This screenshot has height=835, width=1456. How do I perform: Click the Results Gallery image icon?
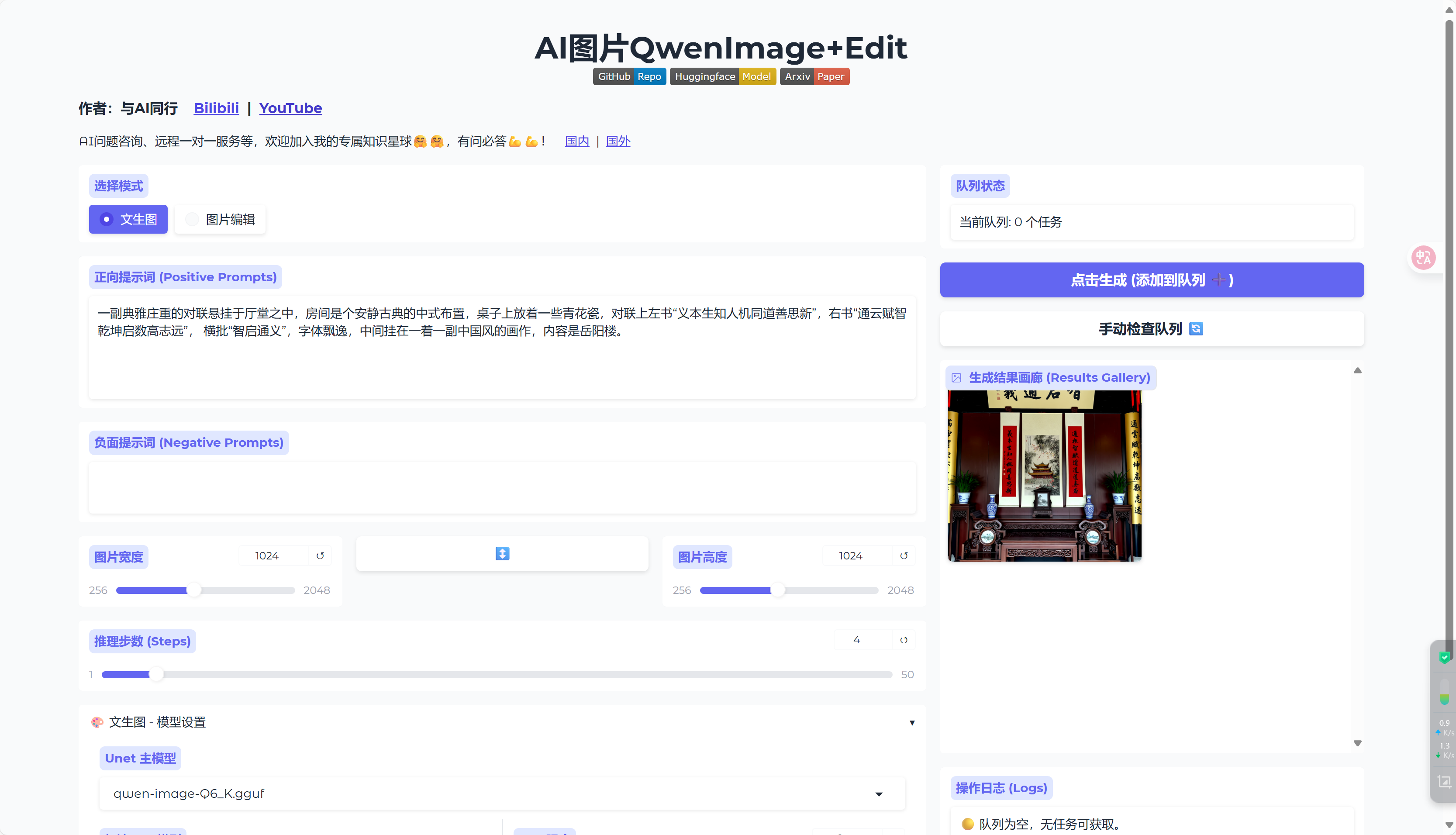pos(956,378)
